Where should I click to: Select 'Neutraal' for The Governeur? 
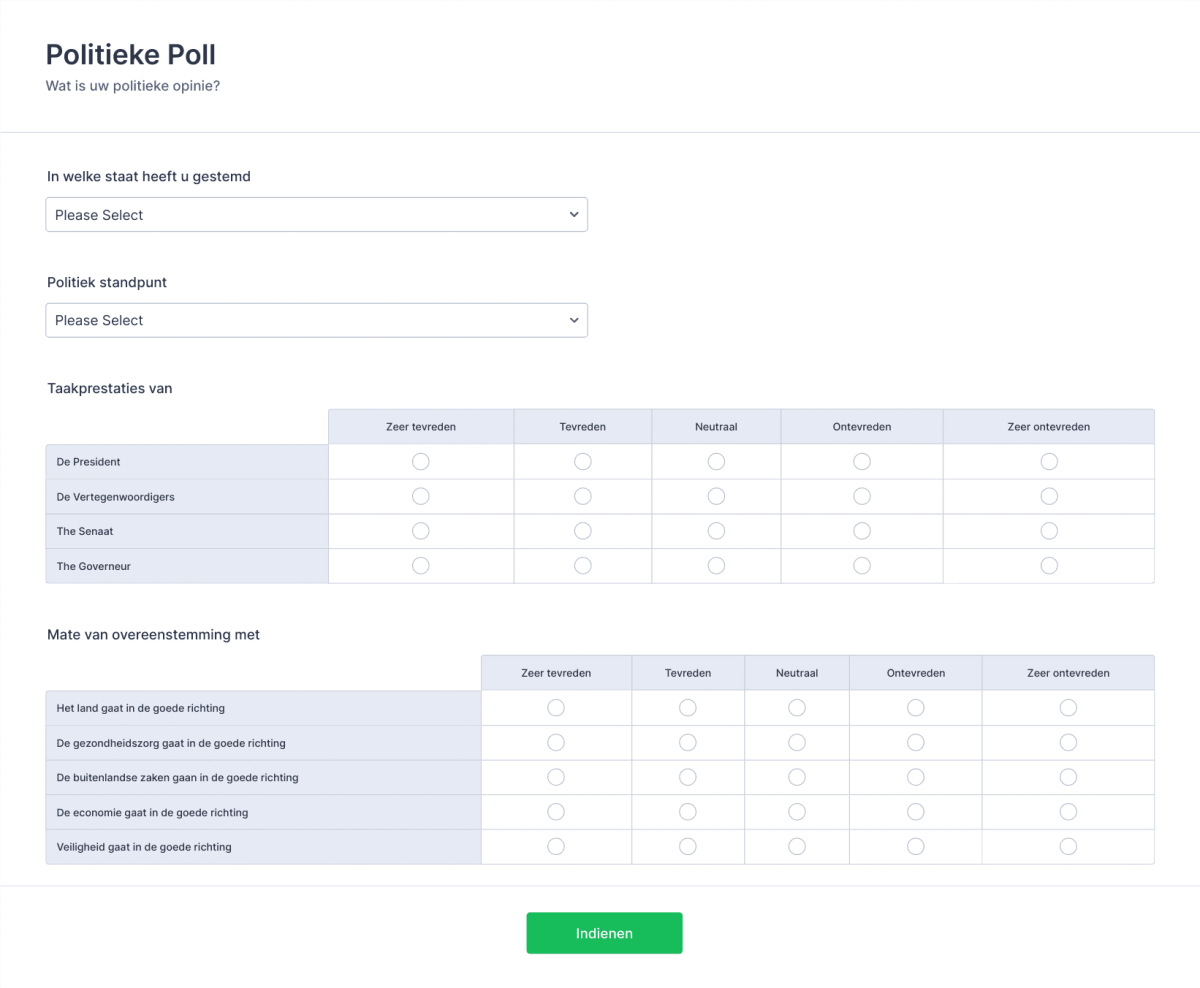point(716,565)
